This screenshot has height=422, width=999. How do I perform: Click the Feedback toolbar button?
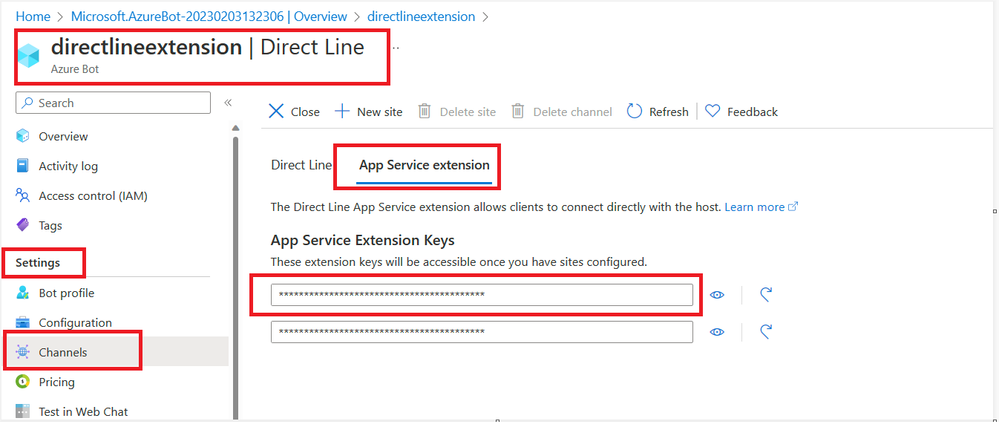(742, 112)
